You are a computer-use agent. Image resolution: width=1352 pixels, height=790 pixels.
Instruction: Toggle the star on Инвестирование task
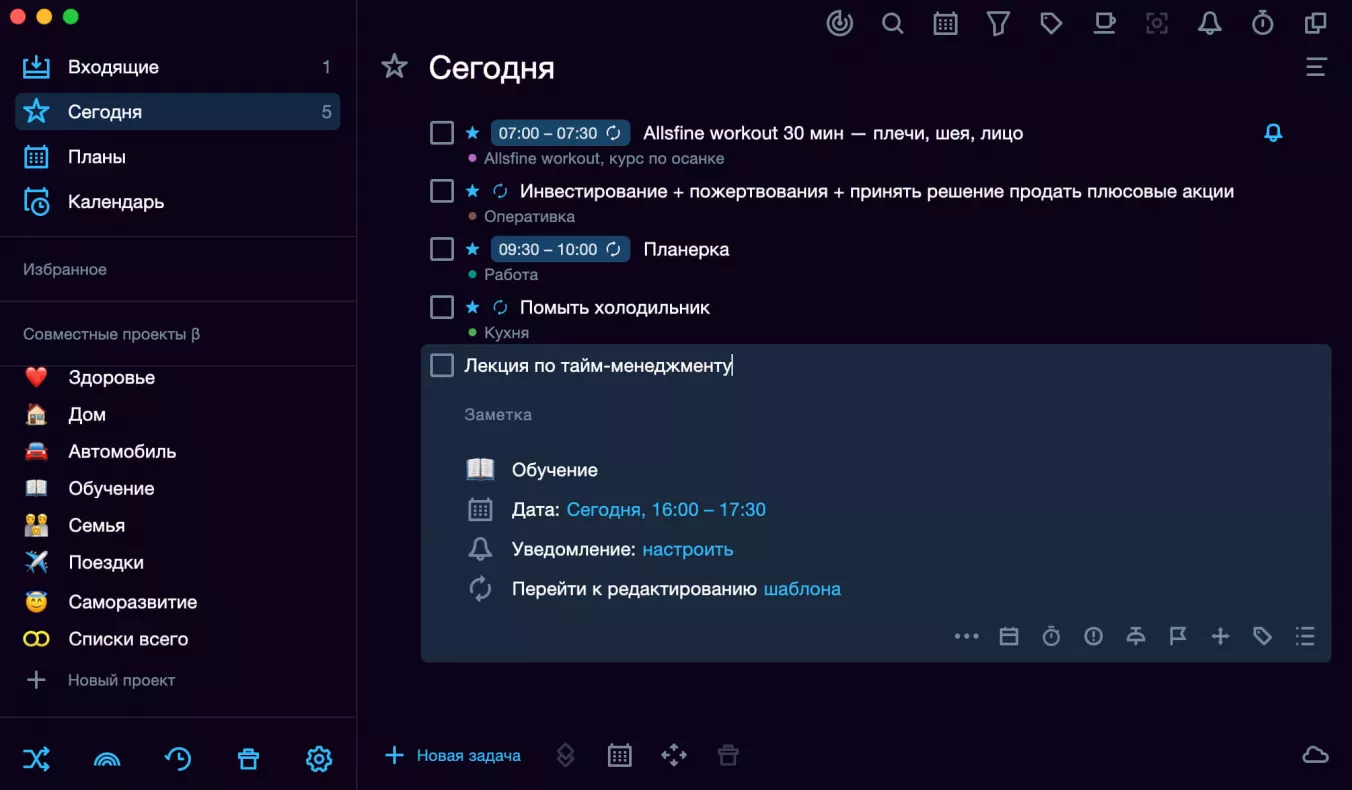coord(473,191)
